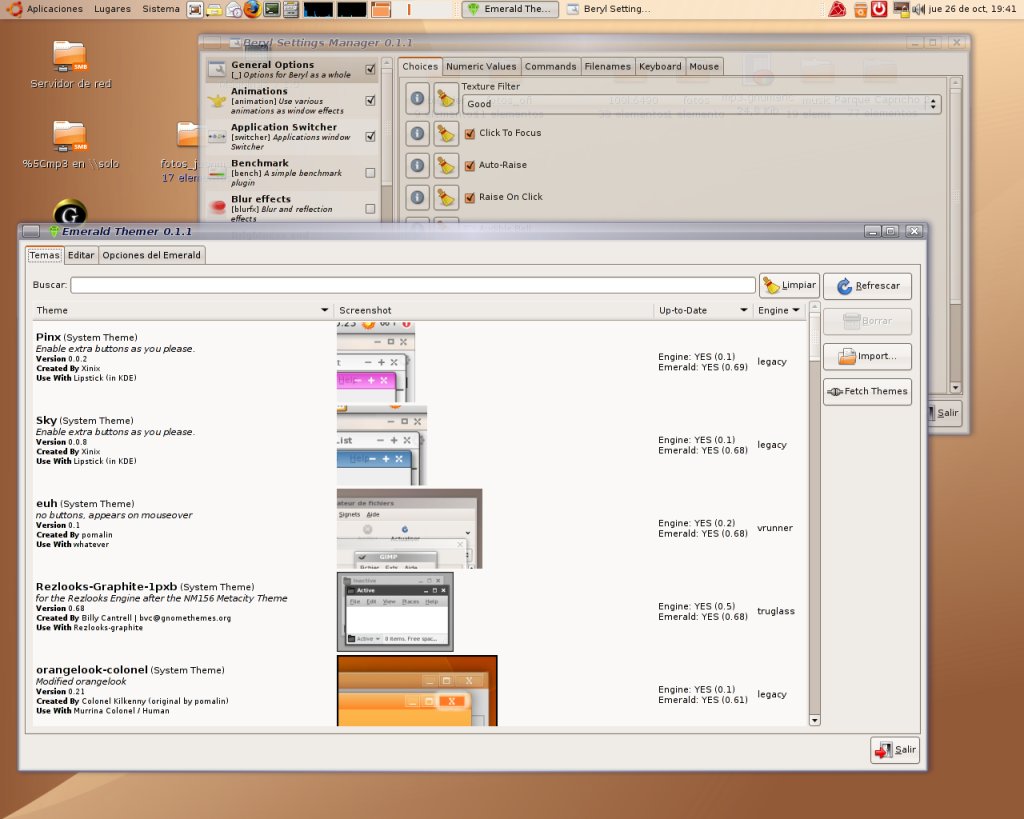Click Salir in the Emerald Themer window
Image resolution: width=1024 pixels, height=819 pixels.
895,750
